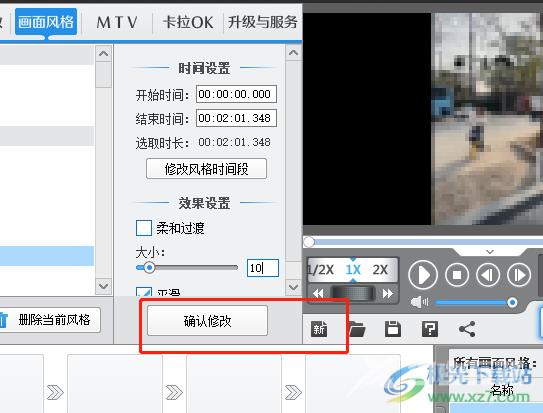
Task: Click the style list scroll-down arrow
Action: pyautogui.click(x=104, y=286)
